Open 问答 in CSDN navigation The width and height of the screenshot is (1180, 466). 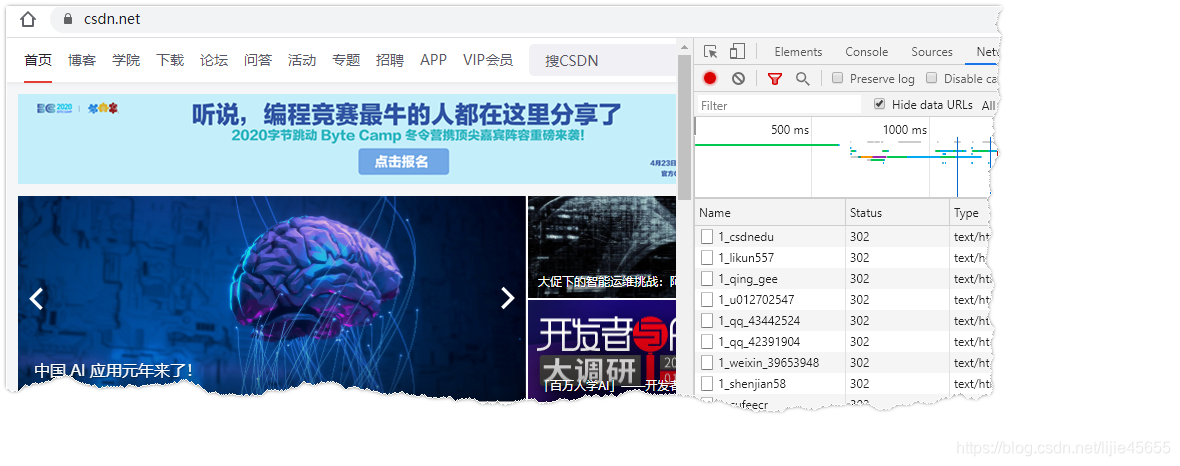(x=258, y=60)
